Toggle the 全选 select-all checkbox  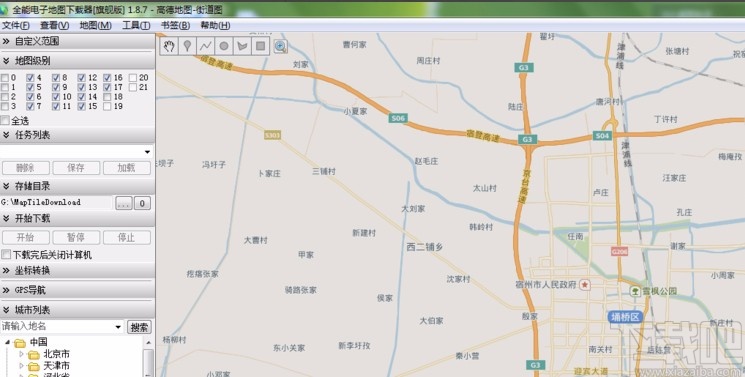click(x=5, y=120)
